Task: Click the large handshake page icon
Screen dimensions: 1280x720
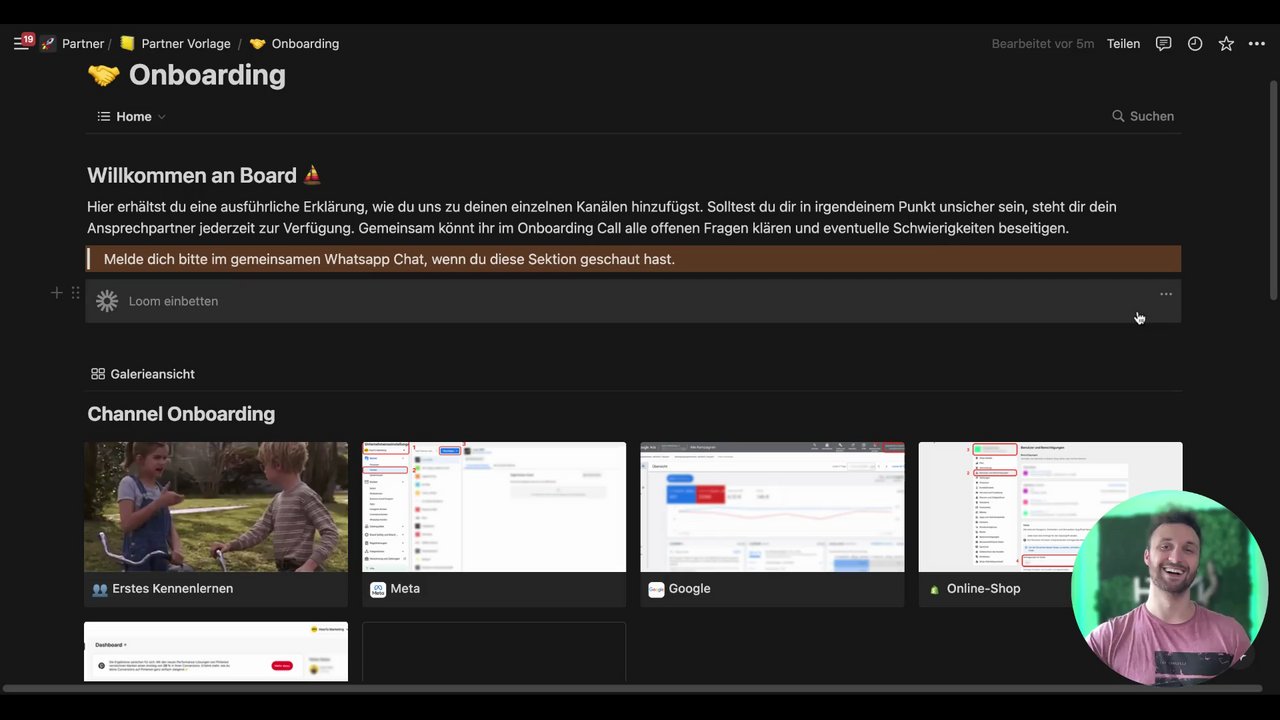Action: click(103, 75)
